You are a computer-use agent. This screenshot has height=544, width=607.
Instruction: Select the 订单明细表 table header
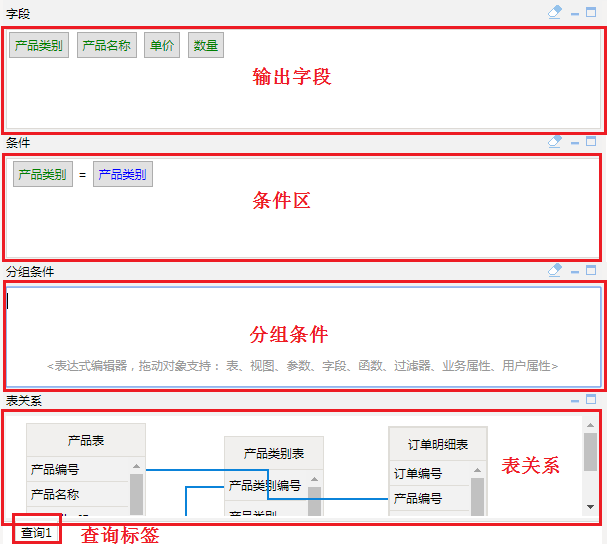[438, 444]
